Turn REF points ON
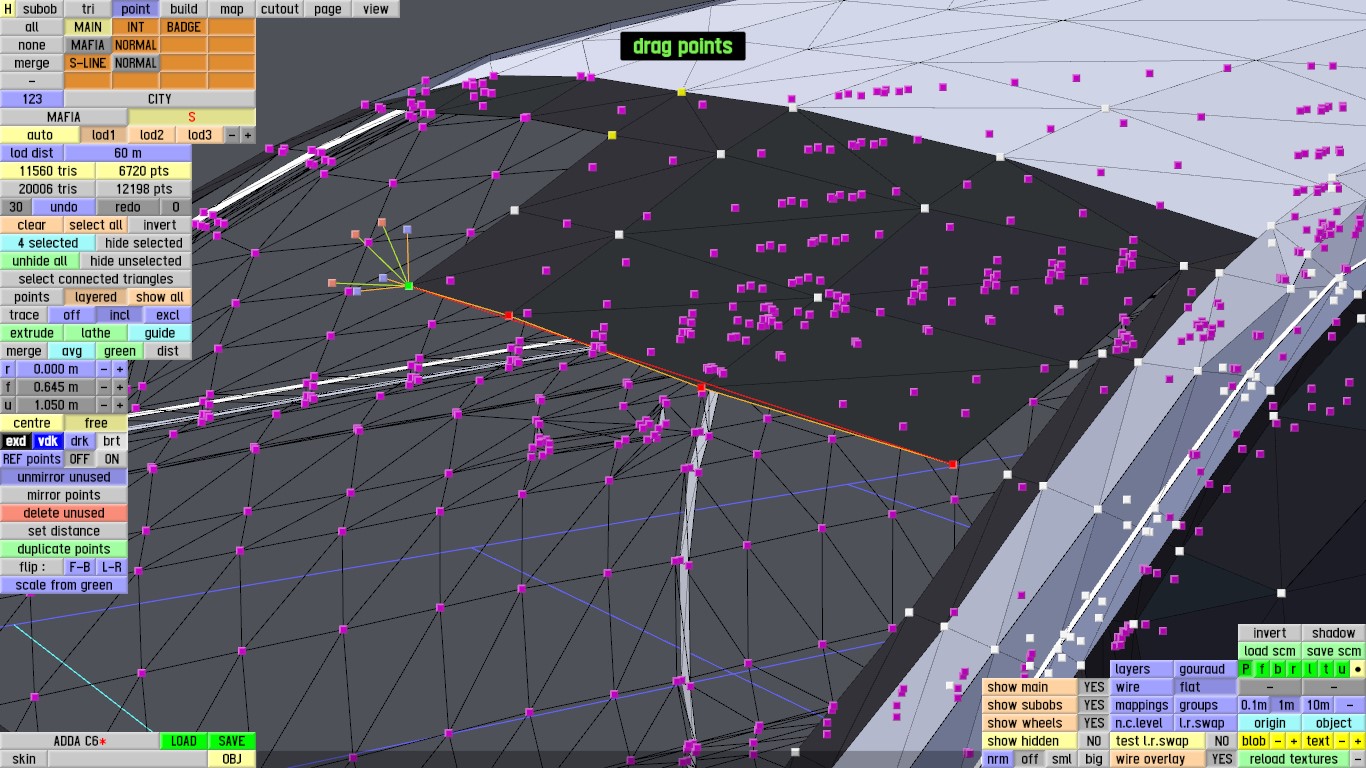Viewport: 1366px width, 768px height. (x=112, y=459)
